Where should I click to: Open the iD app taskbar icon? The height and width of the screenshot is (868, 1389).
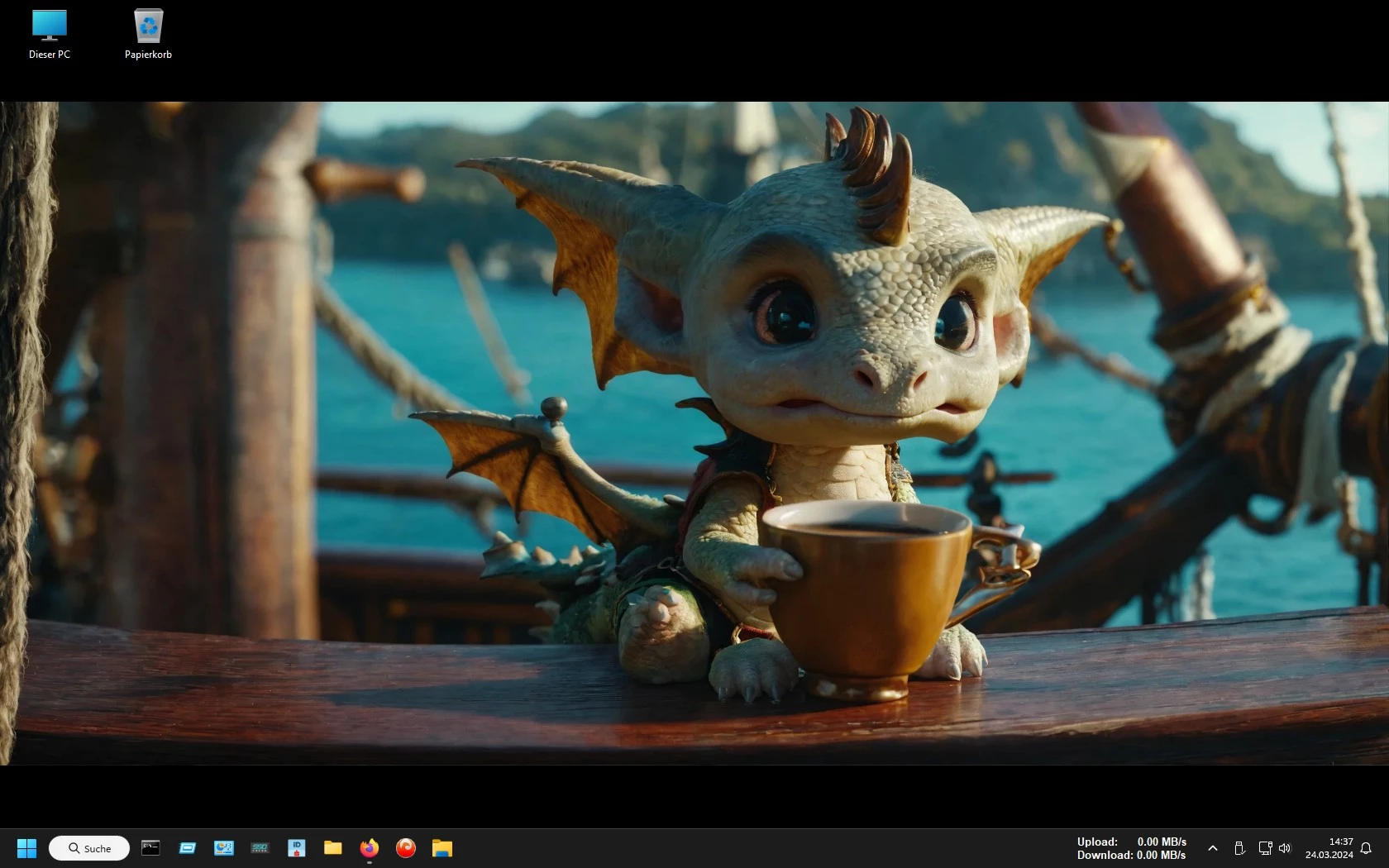click(297, 847)
